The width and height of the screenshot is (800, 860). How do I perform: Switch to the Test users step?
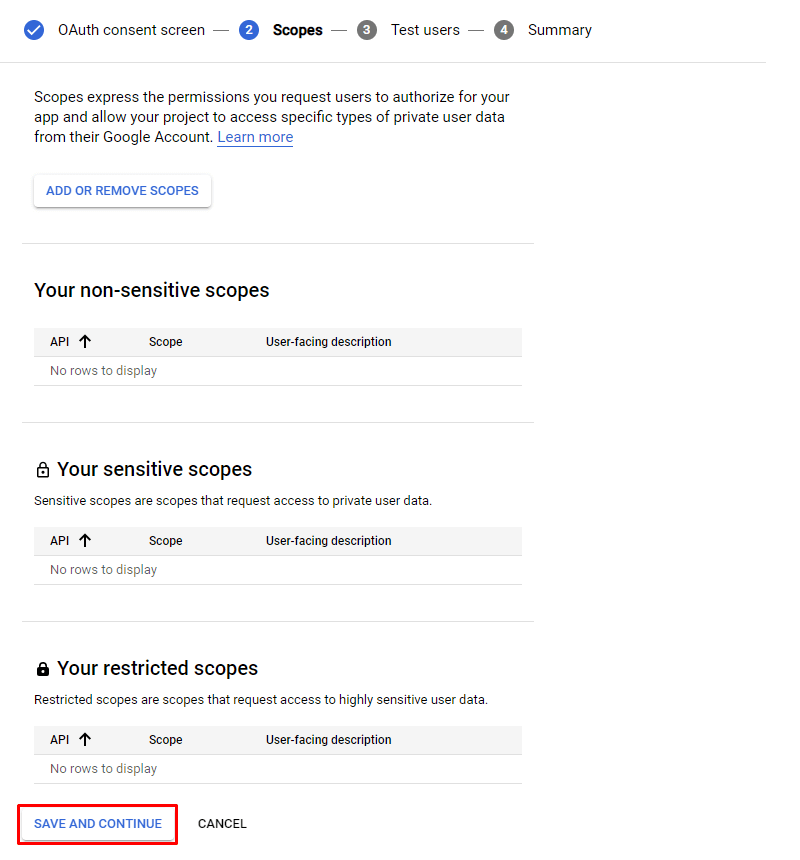[425, 29]
